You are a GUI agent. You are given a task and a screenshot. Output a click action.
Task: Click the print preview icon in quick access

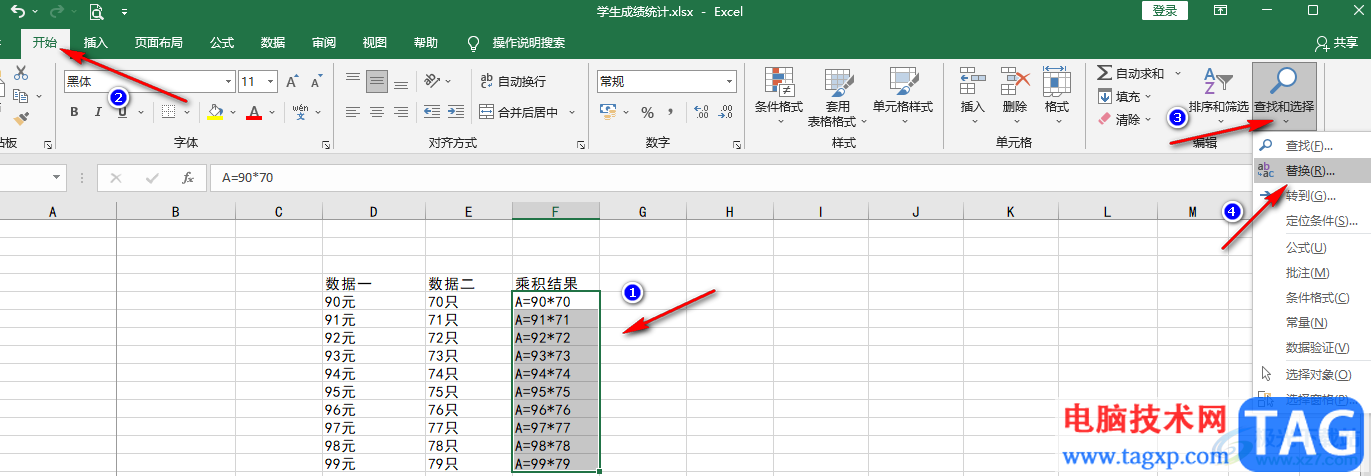coord(96,12)
